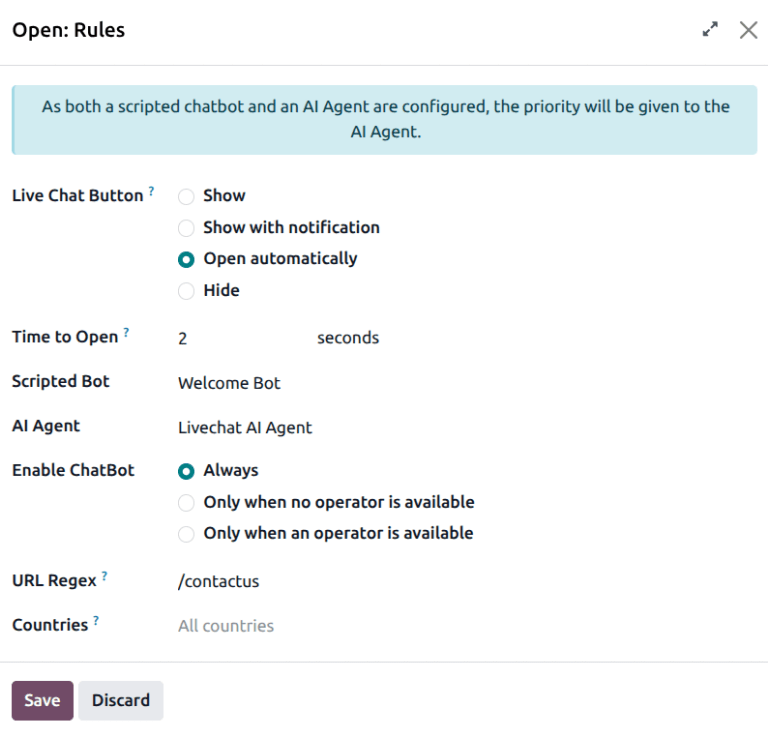Open the Time to Open help tooltip
The width and height of the screenshot is (768, 736).
[x=126, y=331]
